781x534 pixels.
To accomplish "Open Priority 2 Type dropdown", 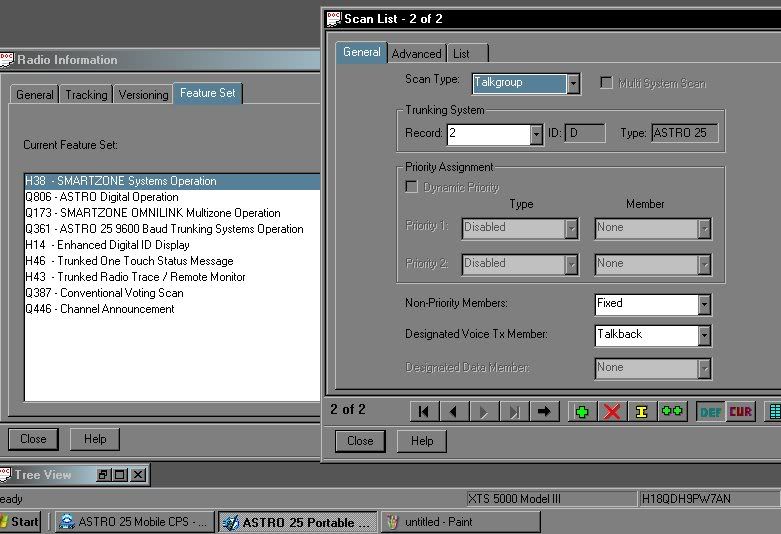I will pyautogui.click(x=571, y=265).
